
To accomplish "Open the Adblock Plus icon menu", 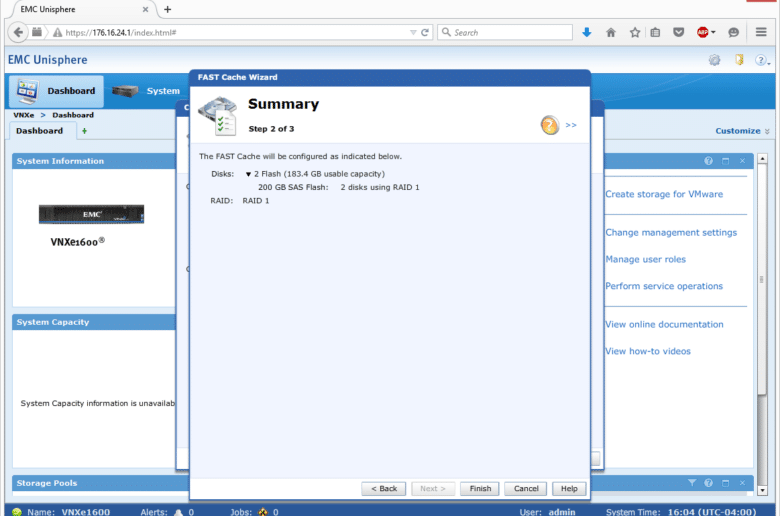I will (706, 32).
